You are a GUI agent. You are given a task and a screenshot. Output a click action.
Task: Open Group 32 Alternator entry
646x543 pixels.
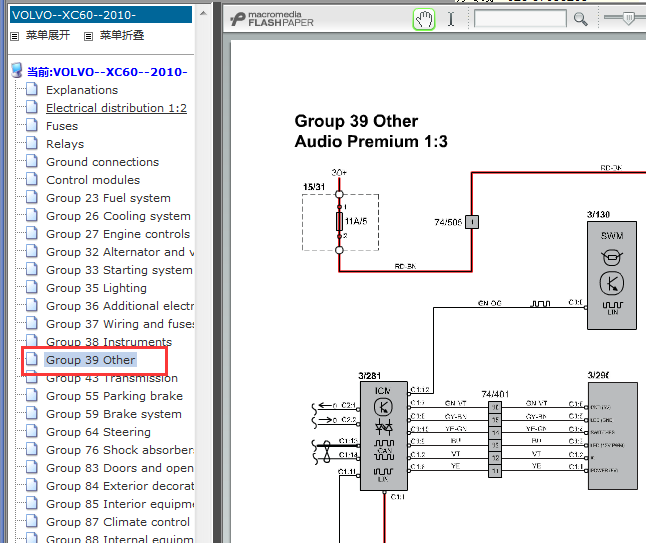coord(120,252)
